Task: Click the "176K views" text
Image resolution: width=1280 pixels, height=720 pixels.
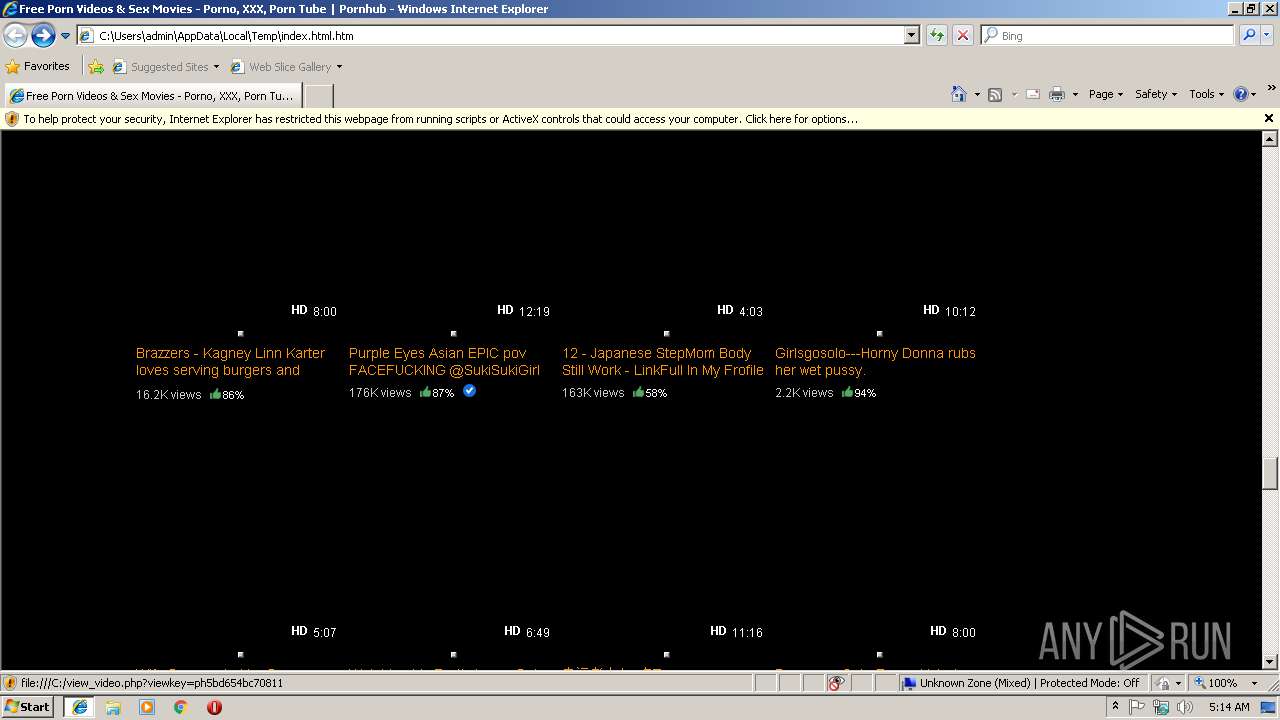Action: [380, 393]
